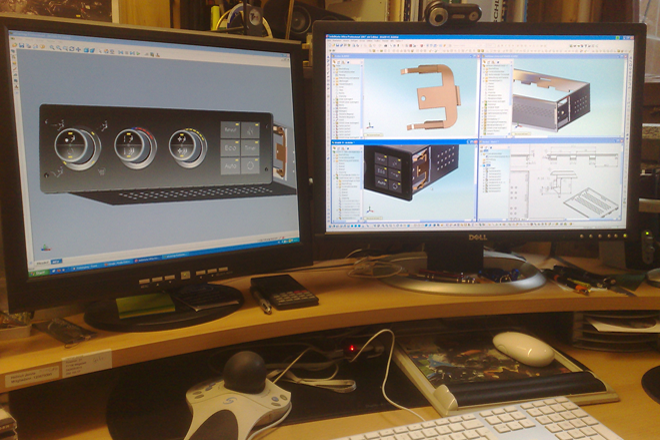Click the enclosure window feature tree vertical scrollbar
This screenshot has height=440, width=660.
click(x=511, y=99)
